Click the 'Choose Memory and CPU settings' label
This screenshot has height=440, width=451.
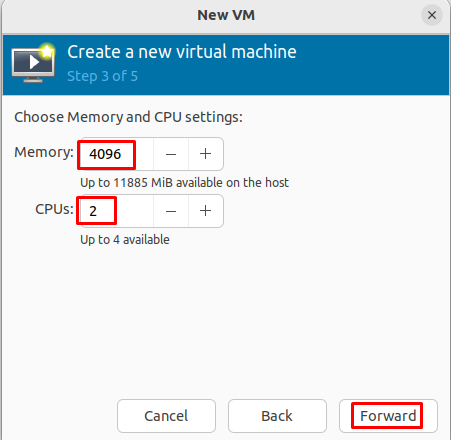(128, 117)
